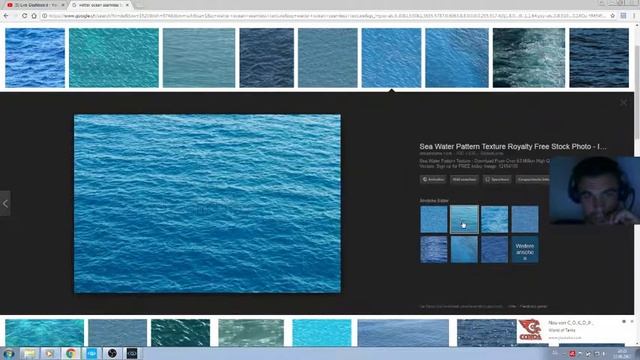Screen dimensions: 640x360
Task: Click the third button with bookmark icon
Action: (x=497, y=179)
